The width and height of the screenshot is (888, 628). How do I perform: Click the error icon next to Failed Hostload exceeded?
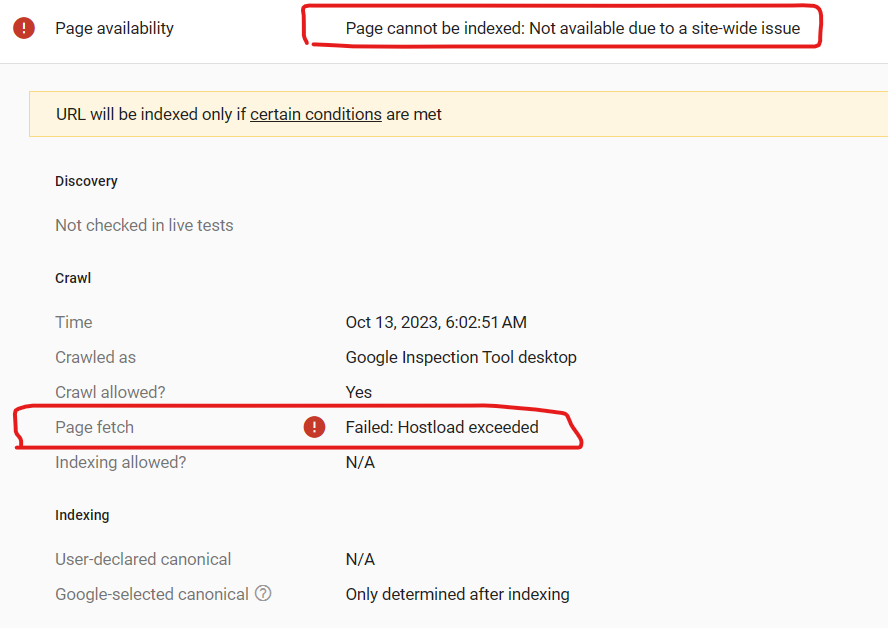coord(314,427)
